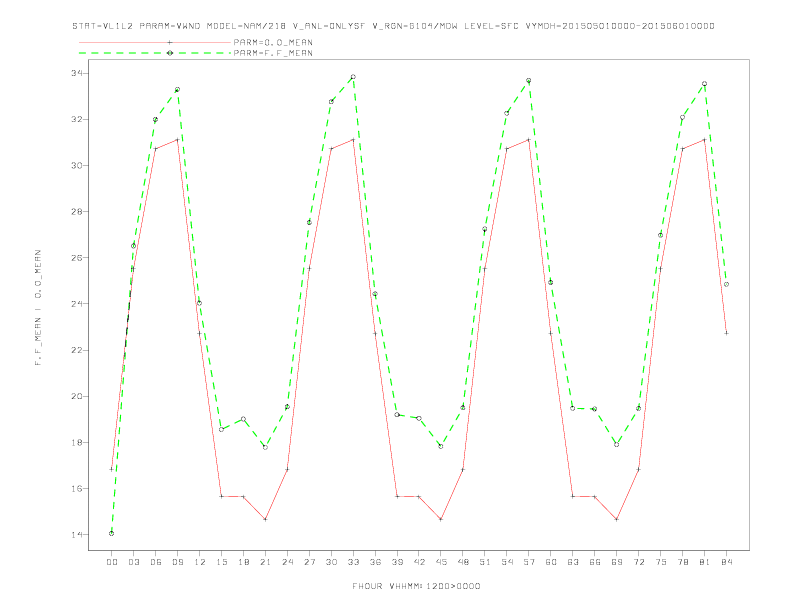This screenshot has height=612, width=792.
Task: Click the y-axis tick label 28
Action: coord(77,212)
